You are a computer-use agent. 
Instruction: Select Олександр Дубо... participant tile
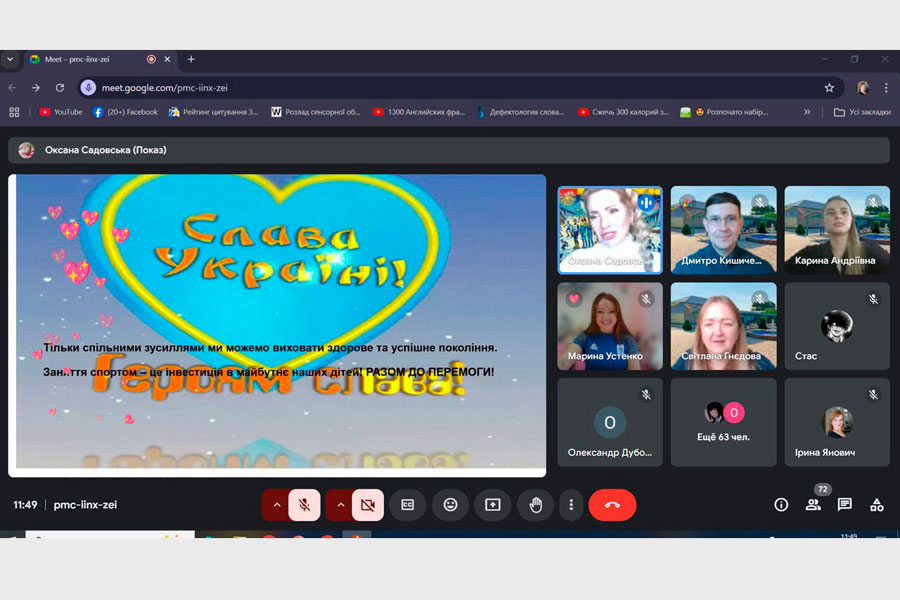click(x=610, y=422)
